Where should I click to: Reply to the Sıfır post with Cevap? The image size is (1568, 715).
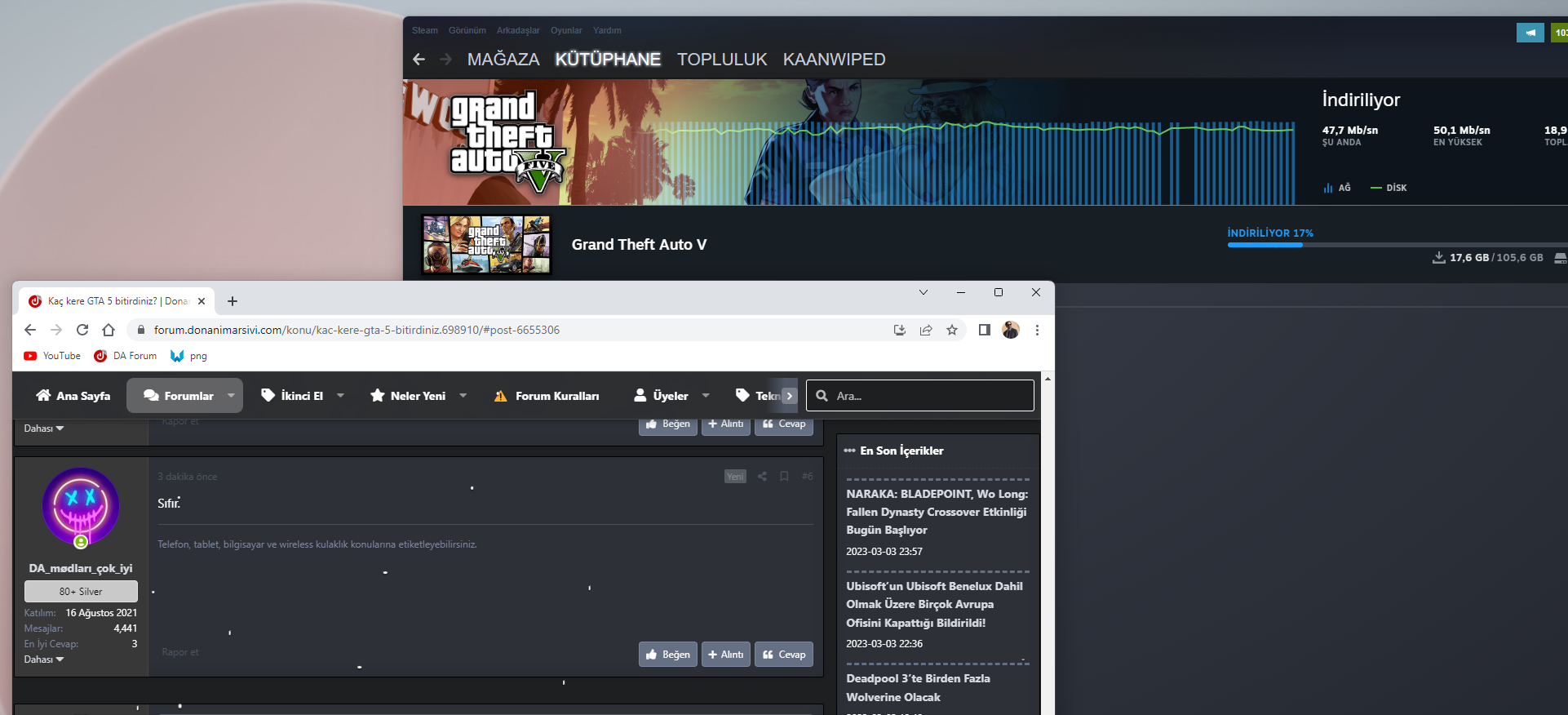pyautogui.click(x=784, y=655)
